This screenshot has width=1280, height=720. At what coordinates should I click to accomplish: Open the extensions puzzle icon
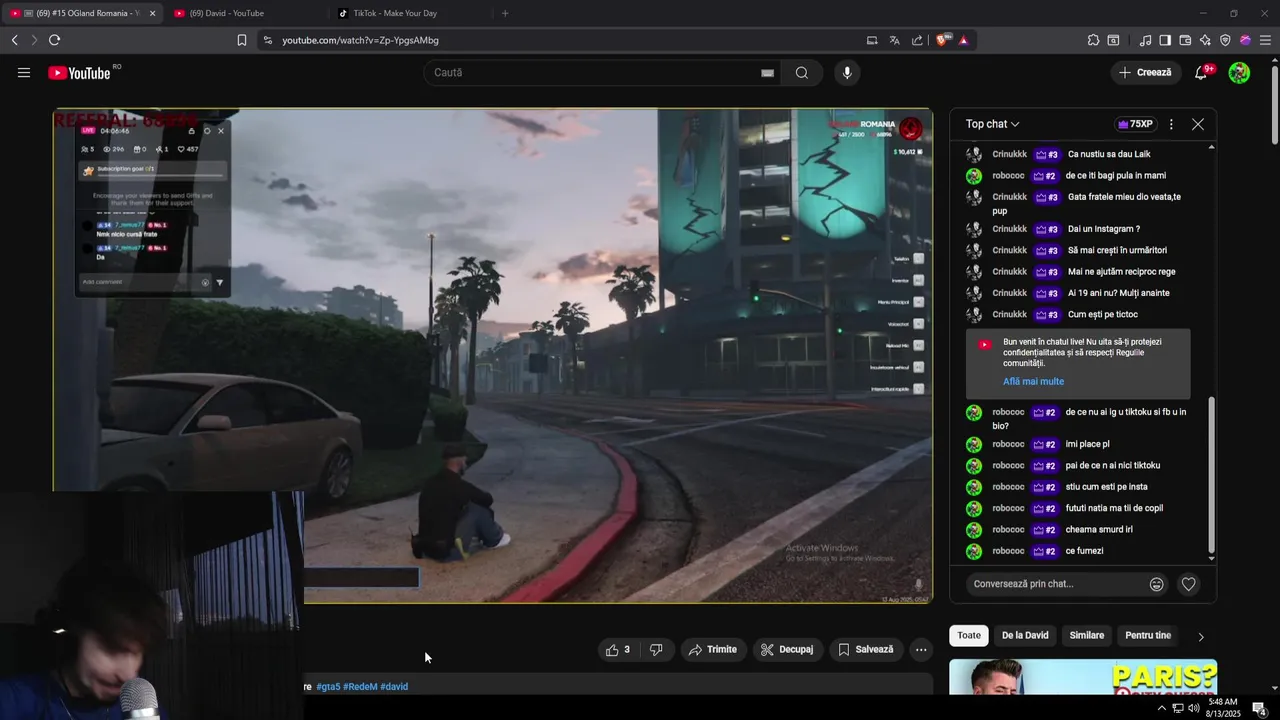click(1093, 40)
